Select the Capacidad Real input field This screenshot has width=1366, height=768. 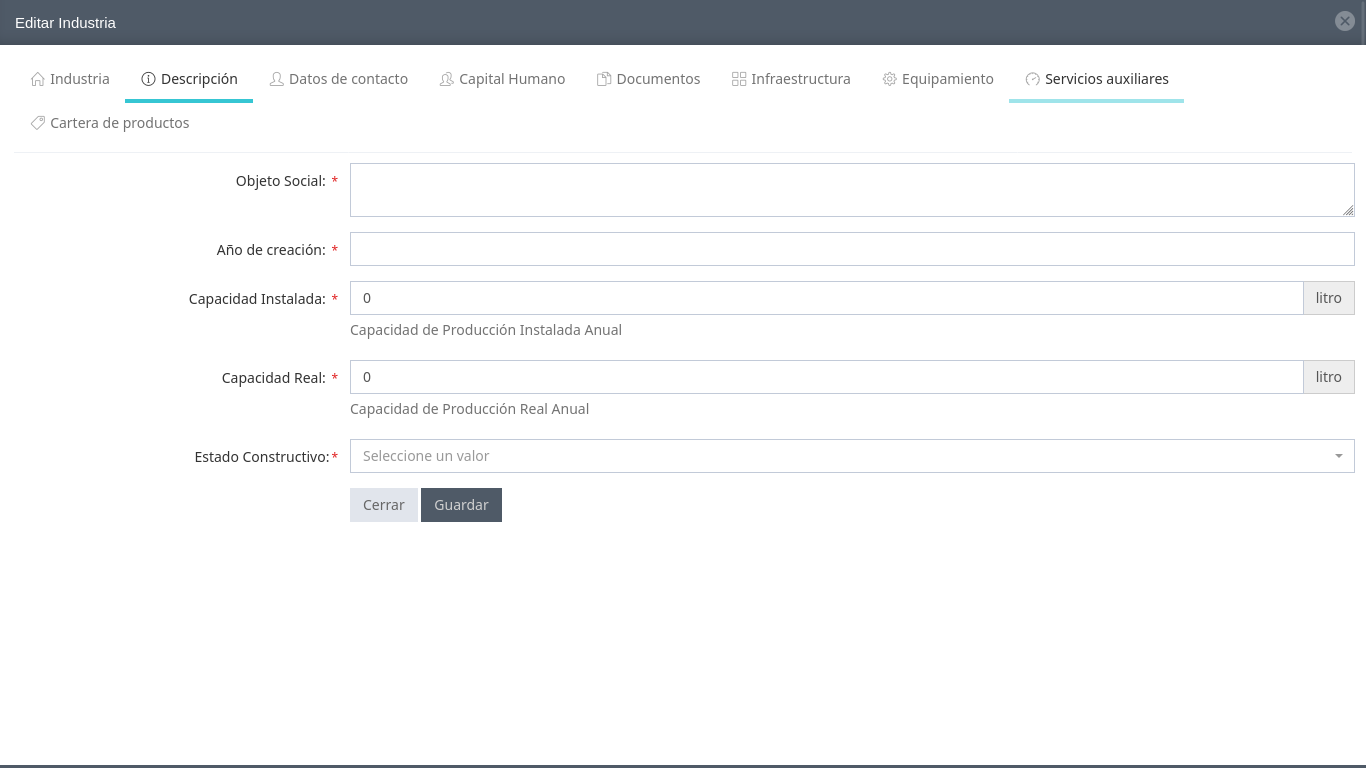825,377
